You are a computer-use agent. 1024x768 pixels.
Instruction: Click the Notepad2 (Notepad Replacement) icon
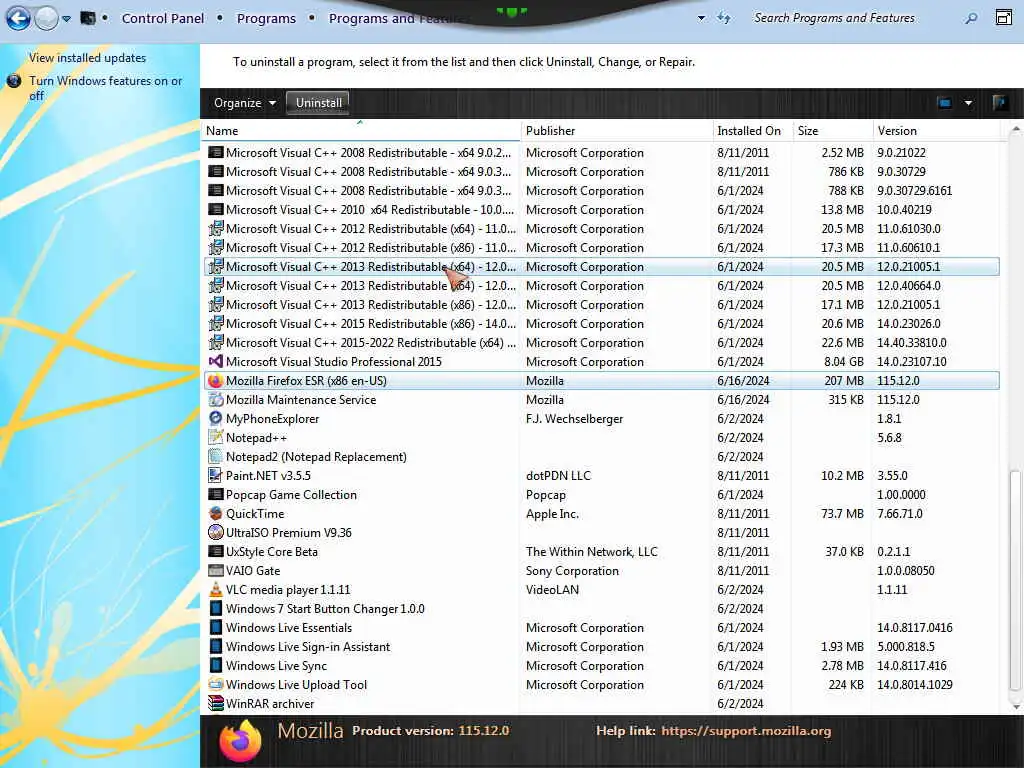click(216, 456)
